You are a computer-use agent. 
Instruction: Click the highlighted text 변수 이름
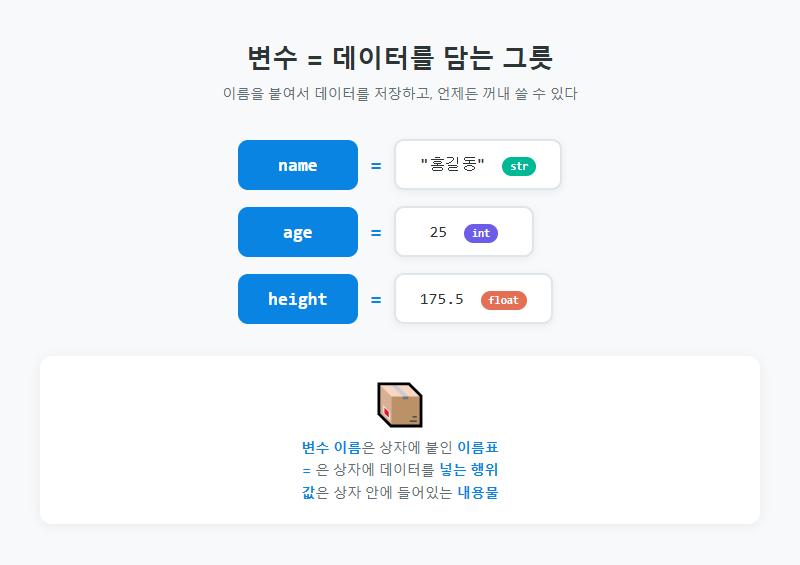click(331, 448)
